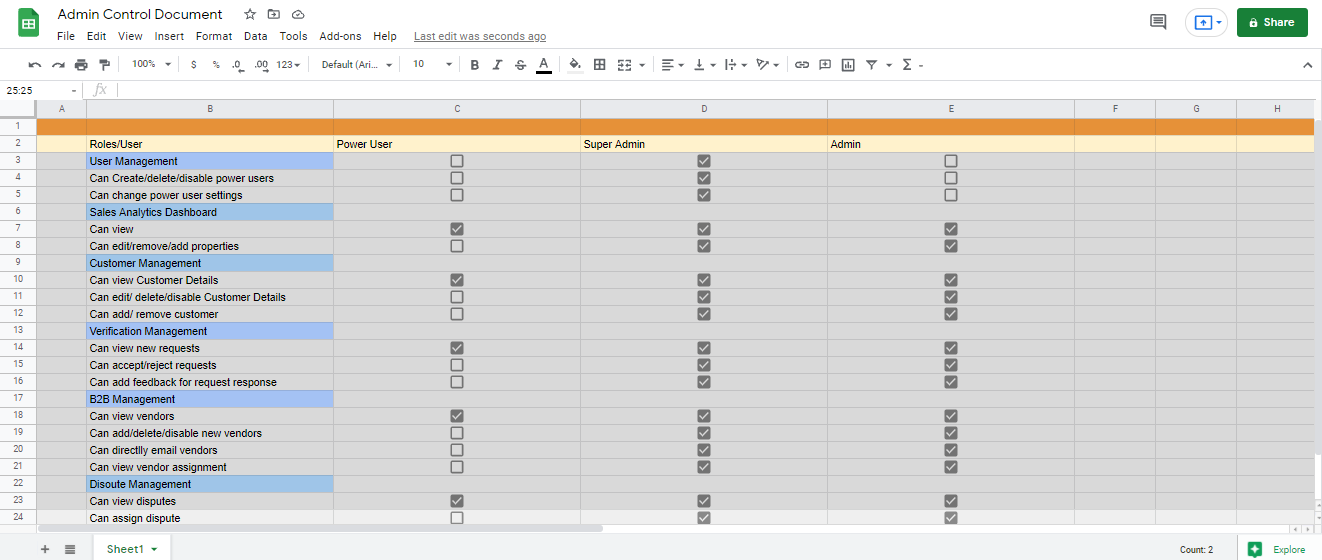This screenshot has height=560, width=1322.
Task: Click the insert link icon
Action: [x=802, y=65]
